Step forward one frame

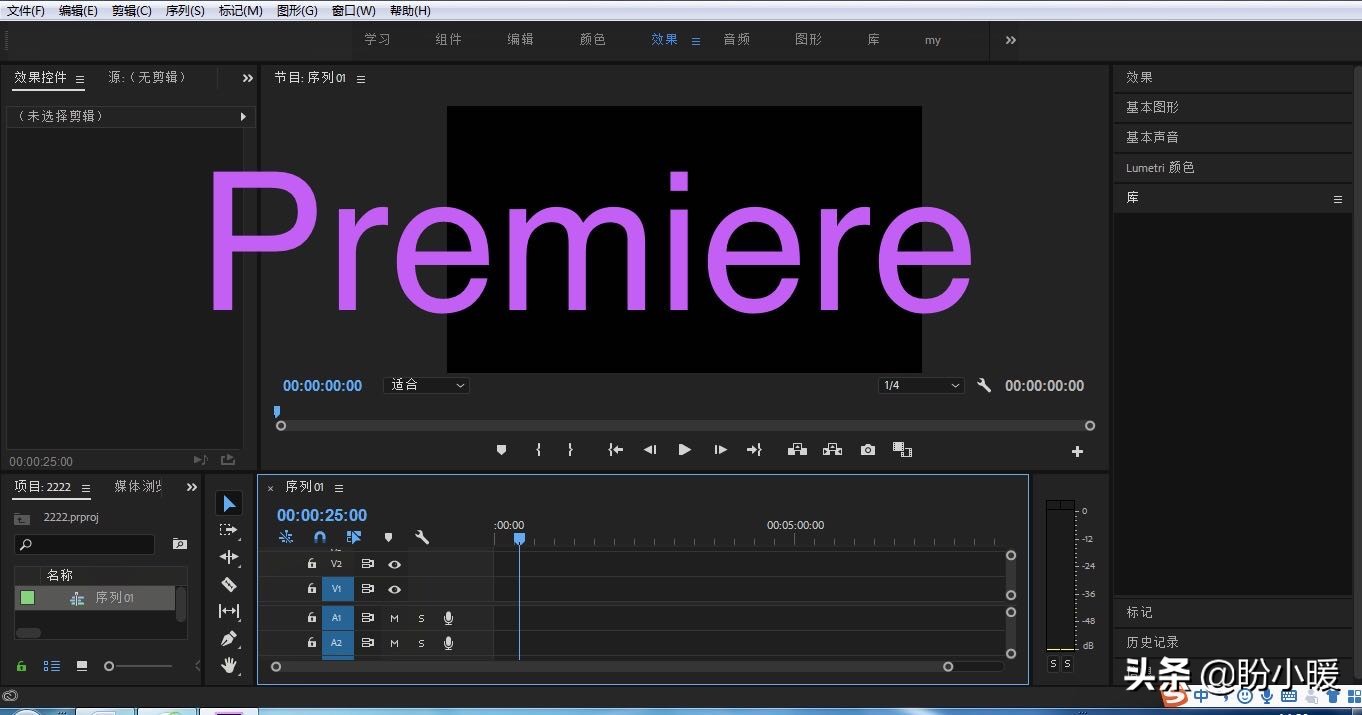click(x=720, y=450)
